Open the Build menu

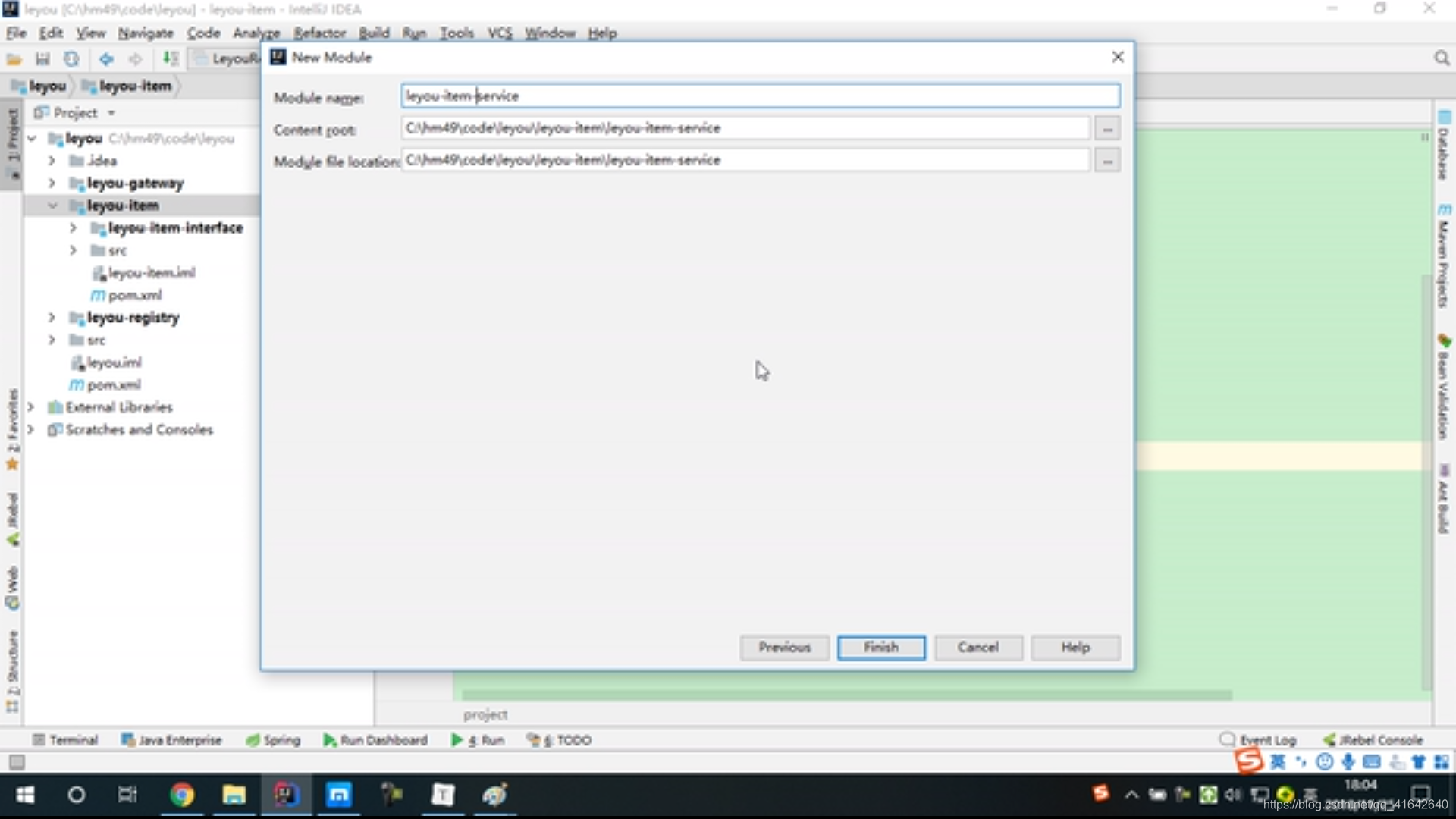(x=374, y=33)
